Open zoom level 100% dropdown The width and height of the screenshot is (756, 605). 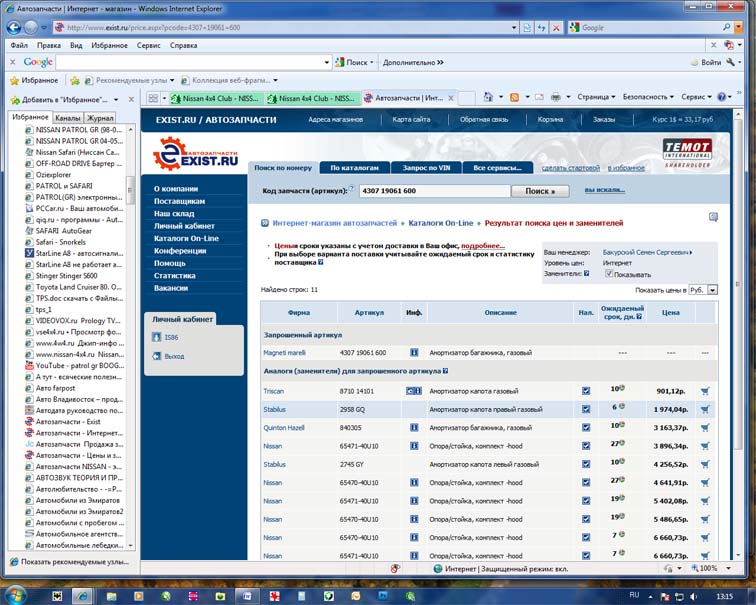tap(729, 568)
